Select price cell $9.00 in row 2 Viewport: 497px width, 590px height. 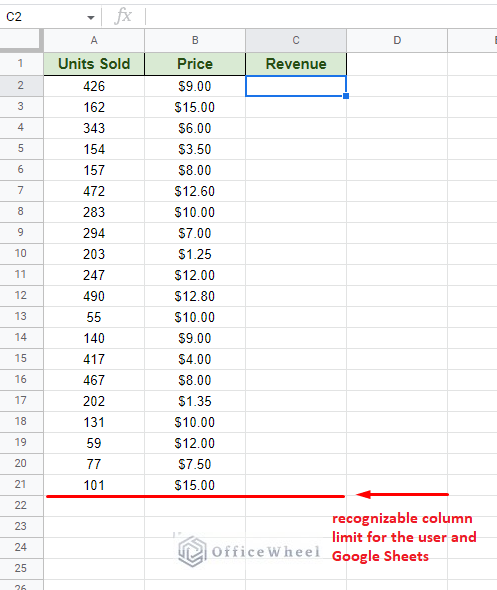pos(195,86)
